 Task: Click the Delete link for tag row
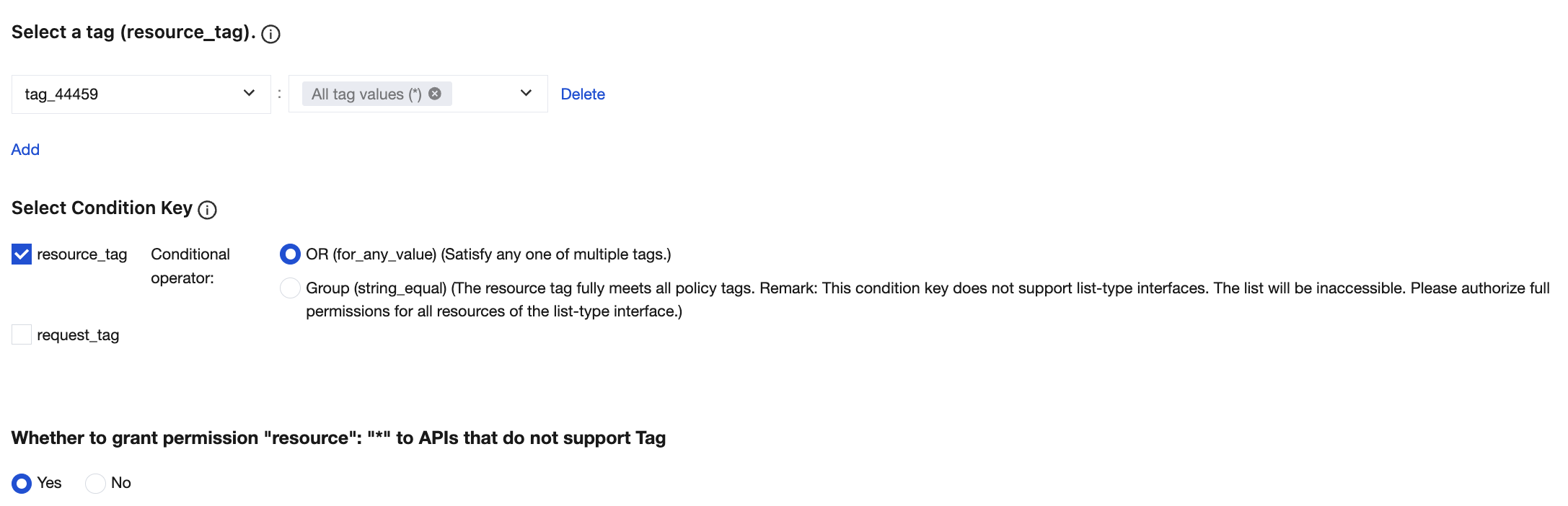583,94
